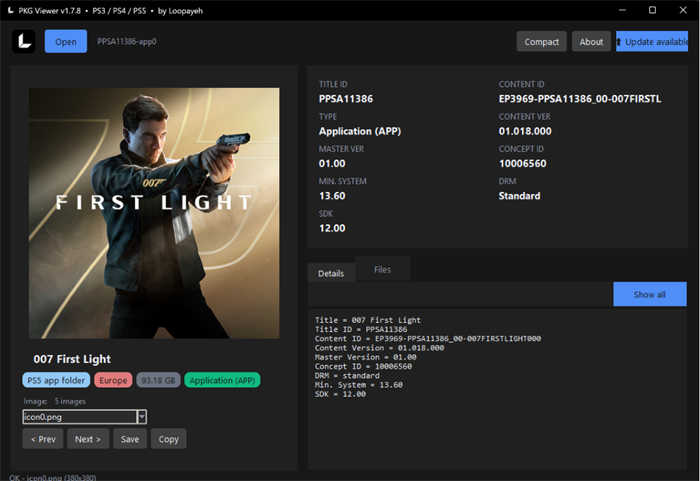Open the About dialog
The width and height of the screenshot is (700, 481).
tap(591, 42)
